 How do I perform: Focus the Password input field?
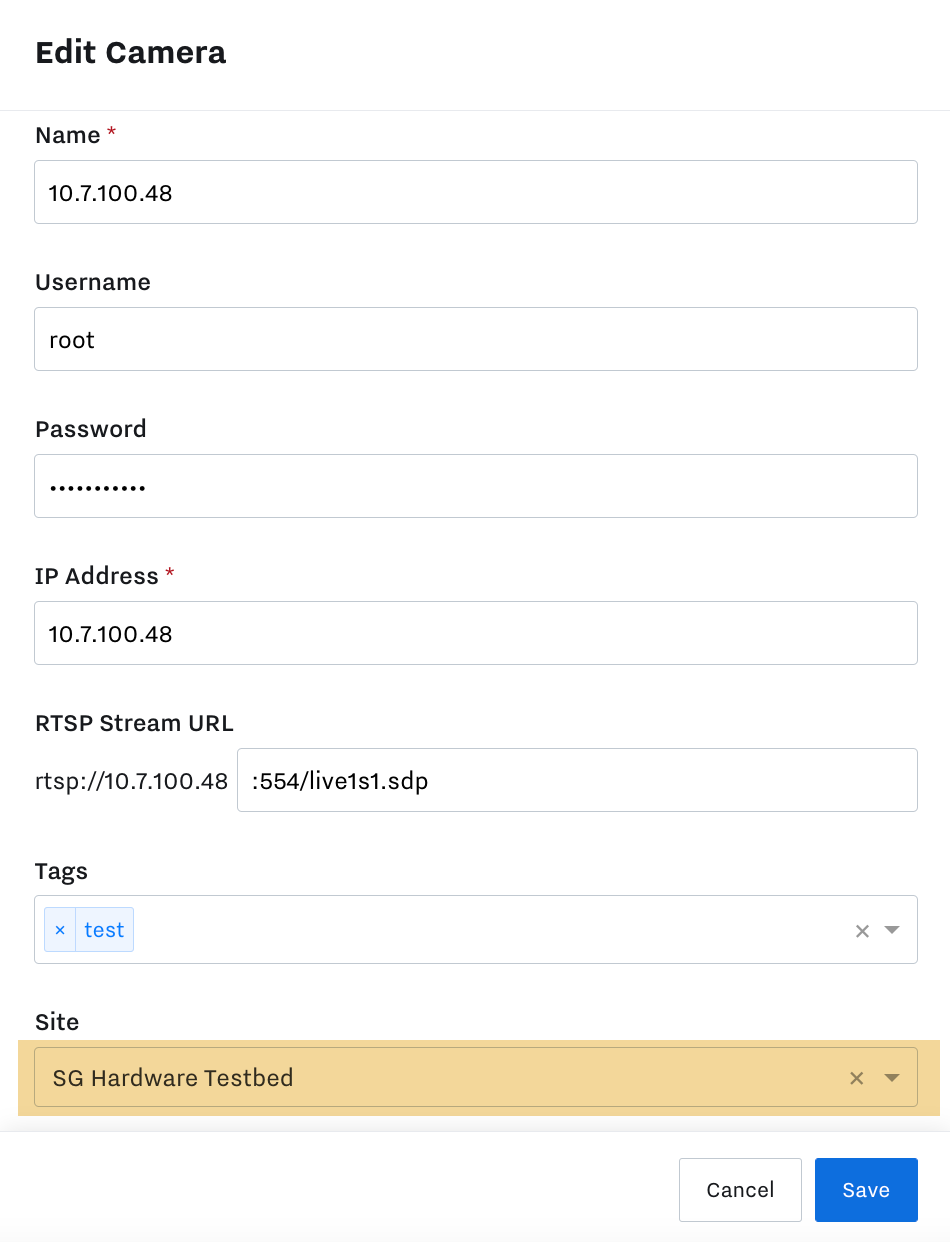tap(476, 486)
